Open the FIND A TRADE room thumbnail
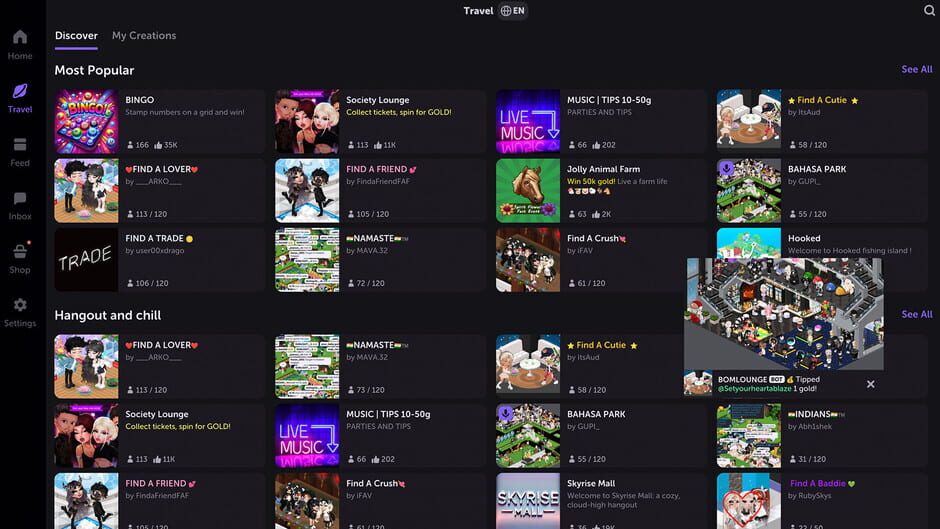Screen dimensions: 940x529 tap(86, 259)
